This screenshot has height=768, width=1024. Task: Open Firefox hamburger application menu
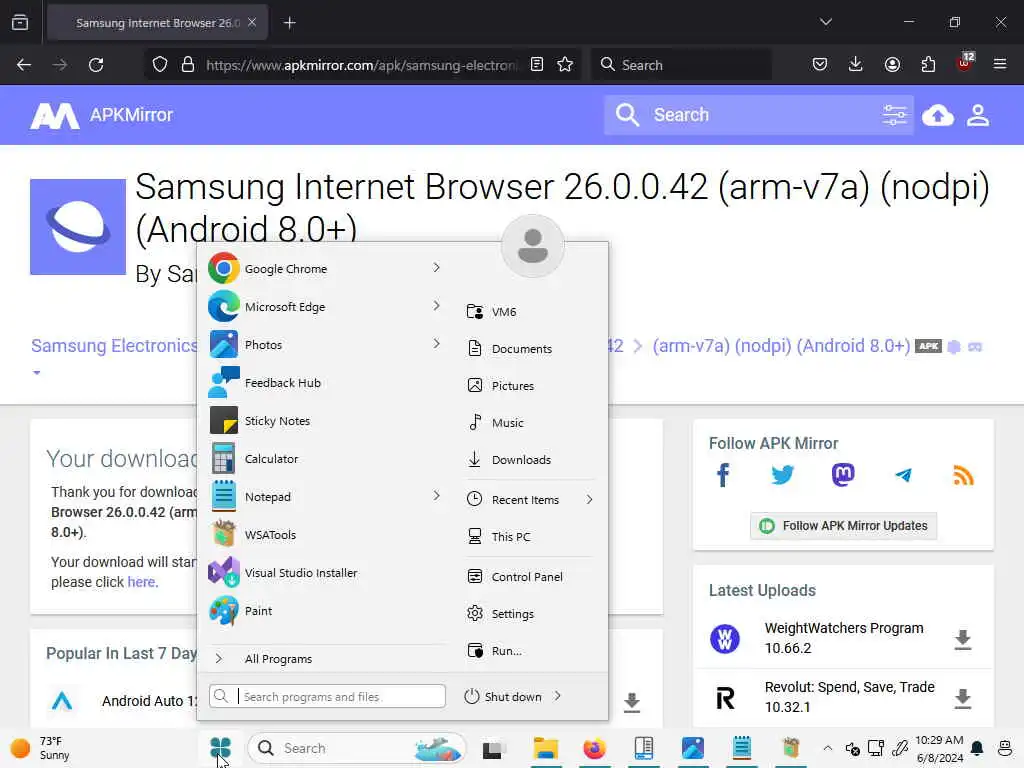click(x=1000, y=64)
